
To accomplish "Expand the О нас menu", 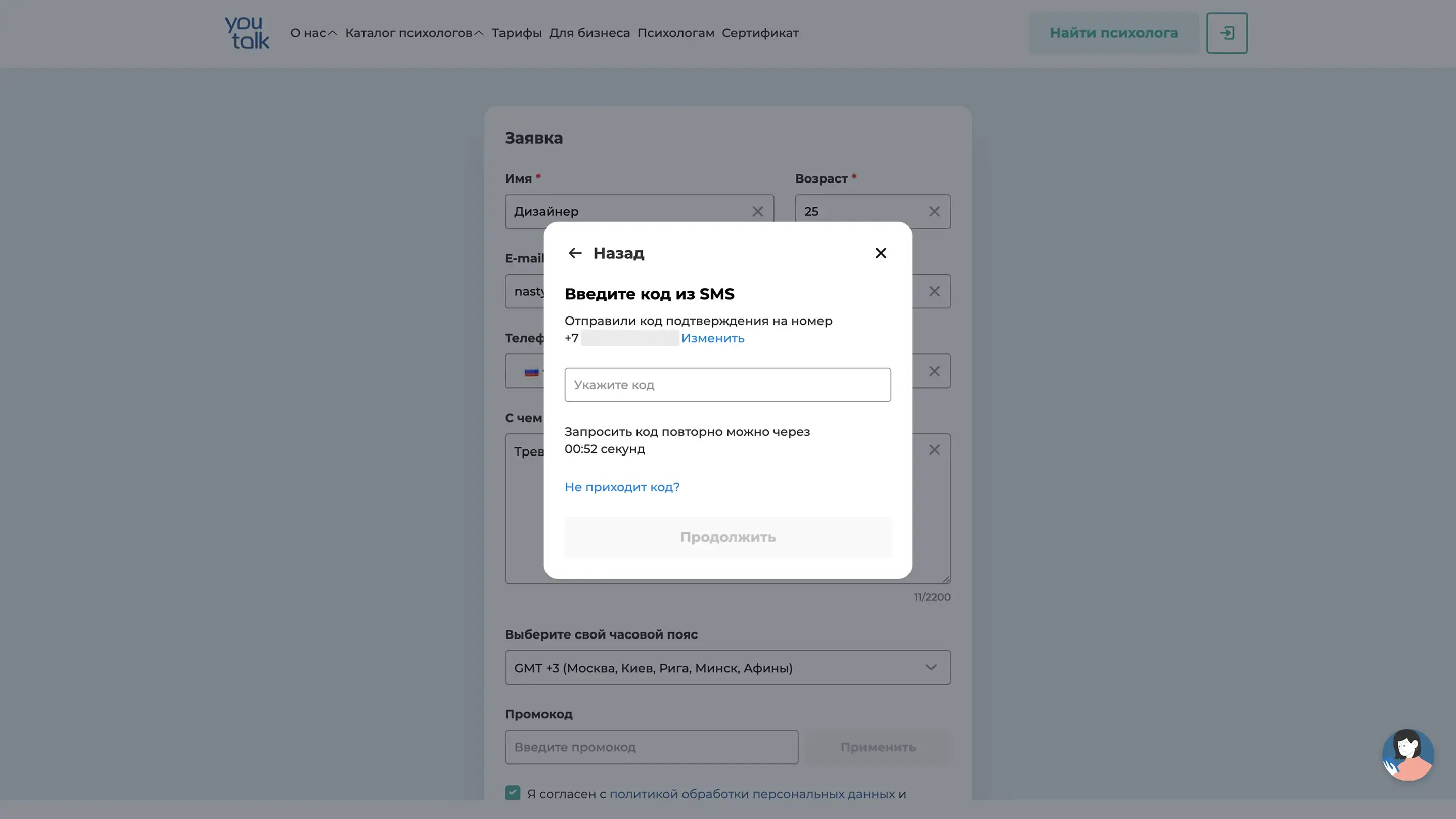I will tap(313, 33).
